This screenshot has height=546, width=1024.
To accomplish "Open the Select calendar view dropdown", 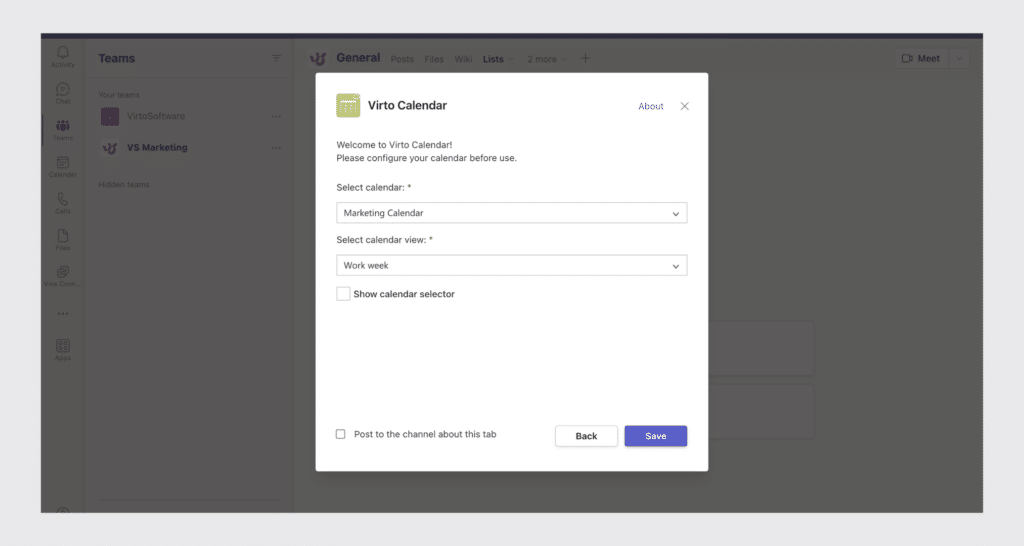I will pyautogui.click(x=511, y=265).
